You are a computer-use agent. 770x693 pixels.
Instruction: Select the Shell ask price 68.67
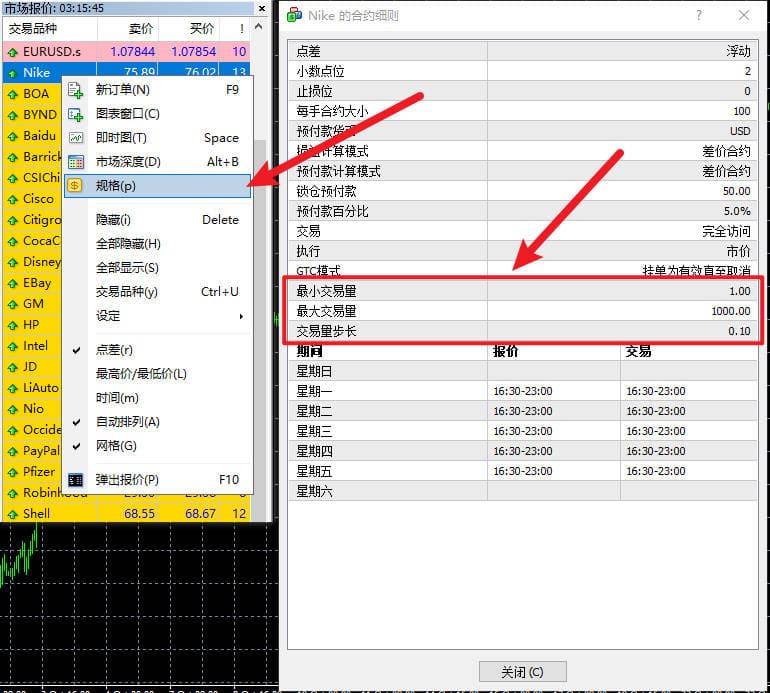coord(200,514)
